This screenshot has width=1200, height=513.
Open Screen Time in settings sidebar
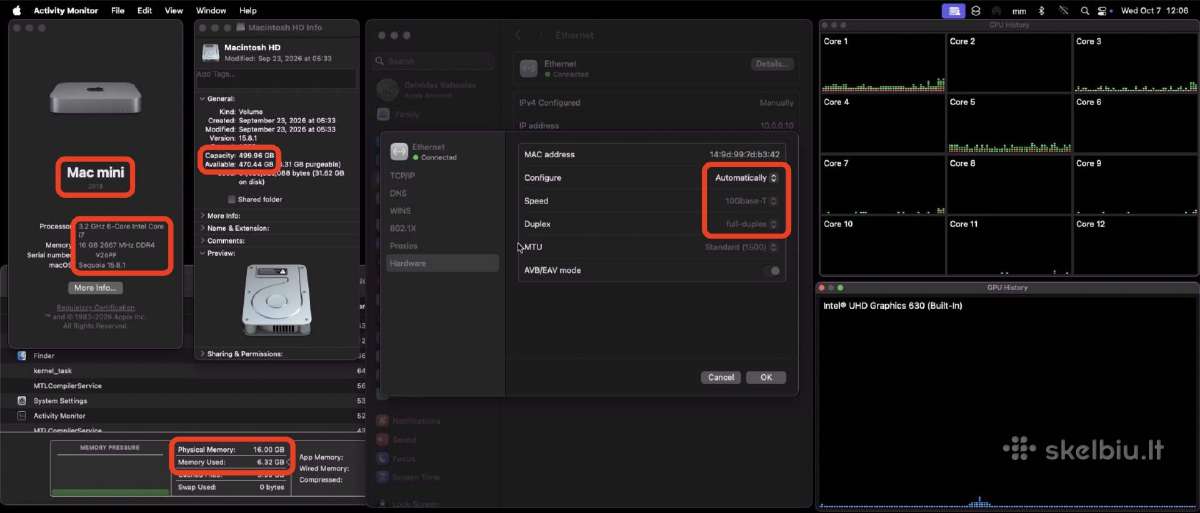pos(410,478)
